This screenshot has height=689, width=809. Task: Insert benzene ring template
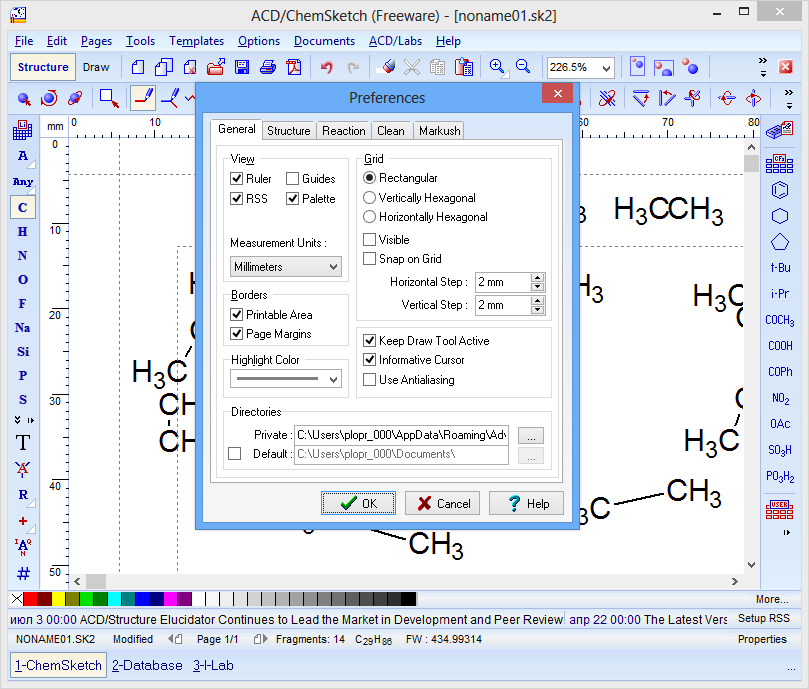coord(780,190)
